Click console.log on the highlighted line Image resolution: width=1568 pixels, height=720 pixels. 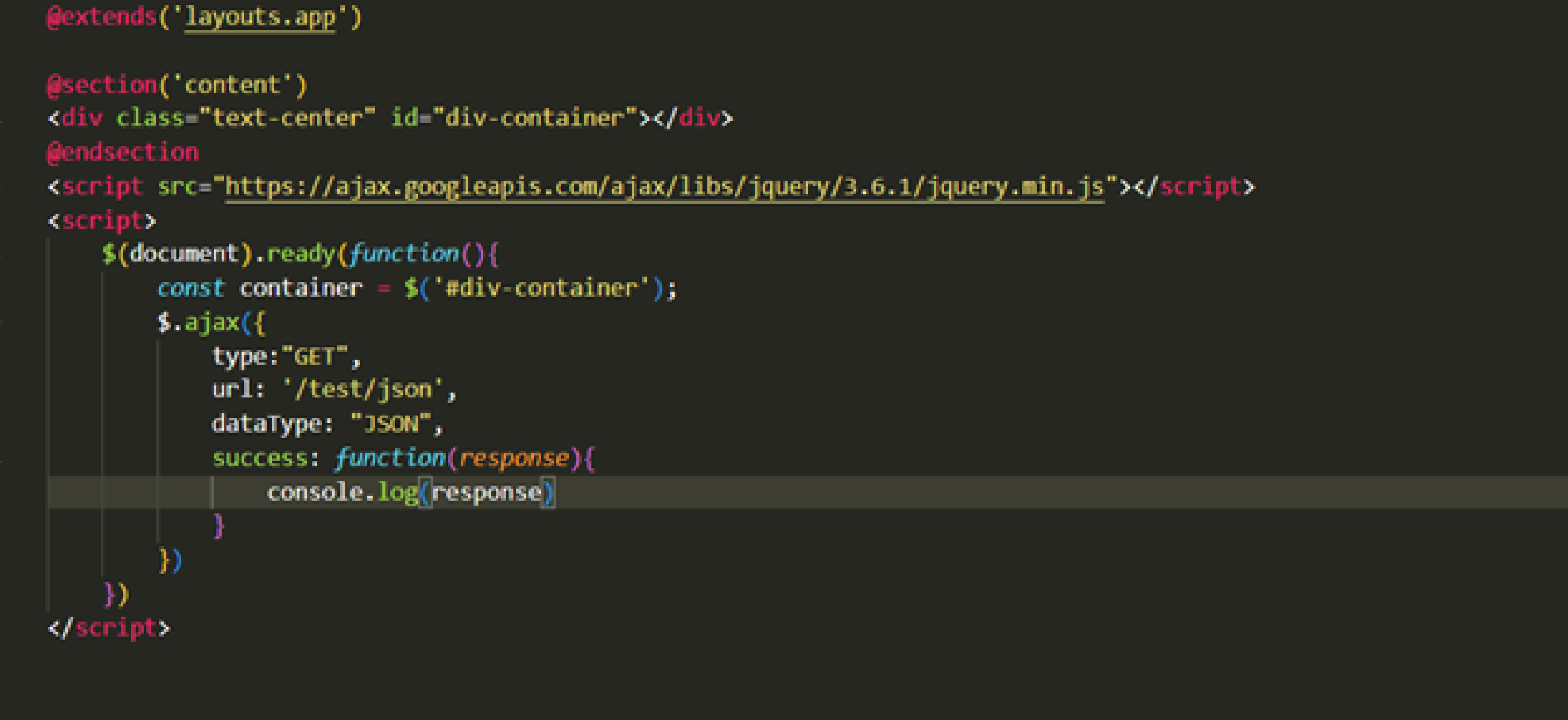pos(342,492)
